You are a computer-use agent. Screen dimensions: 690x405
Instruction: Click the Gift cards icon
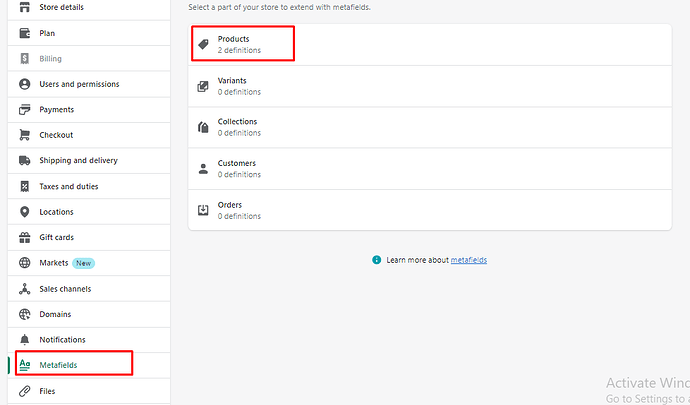point(25,238)
